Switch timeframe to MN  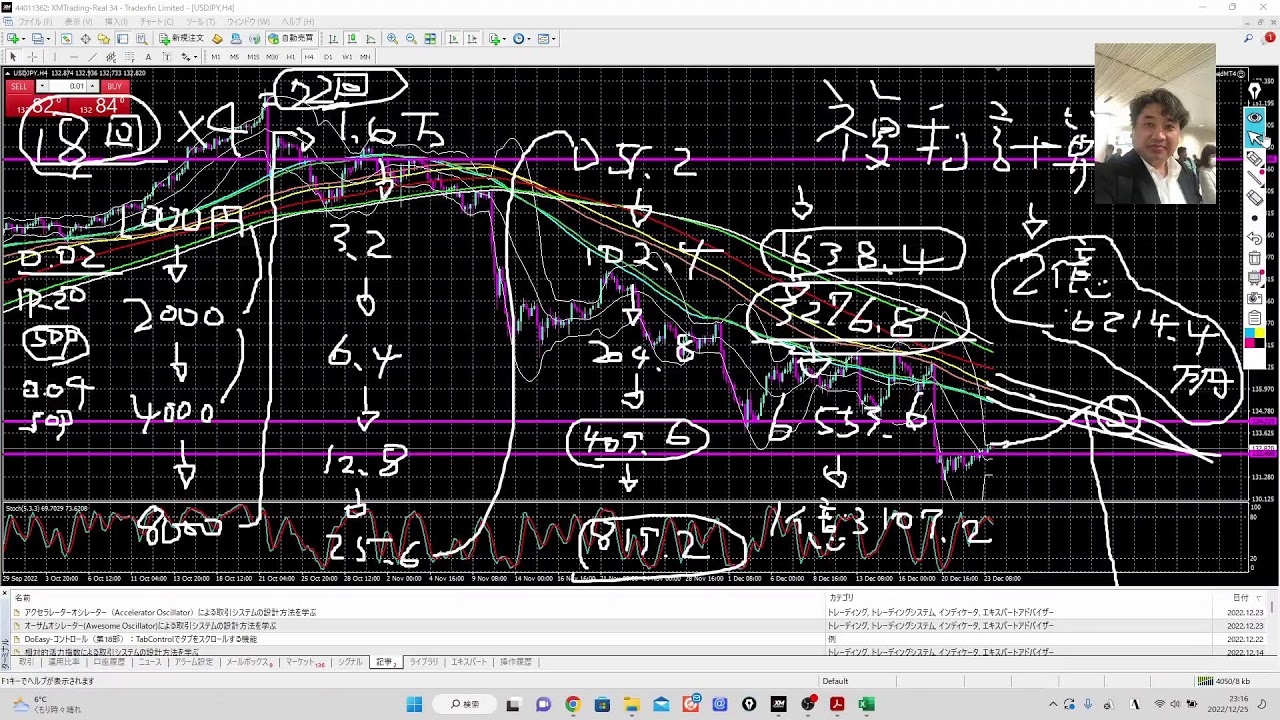(365, 57)
